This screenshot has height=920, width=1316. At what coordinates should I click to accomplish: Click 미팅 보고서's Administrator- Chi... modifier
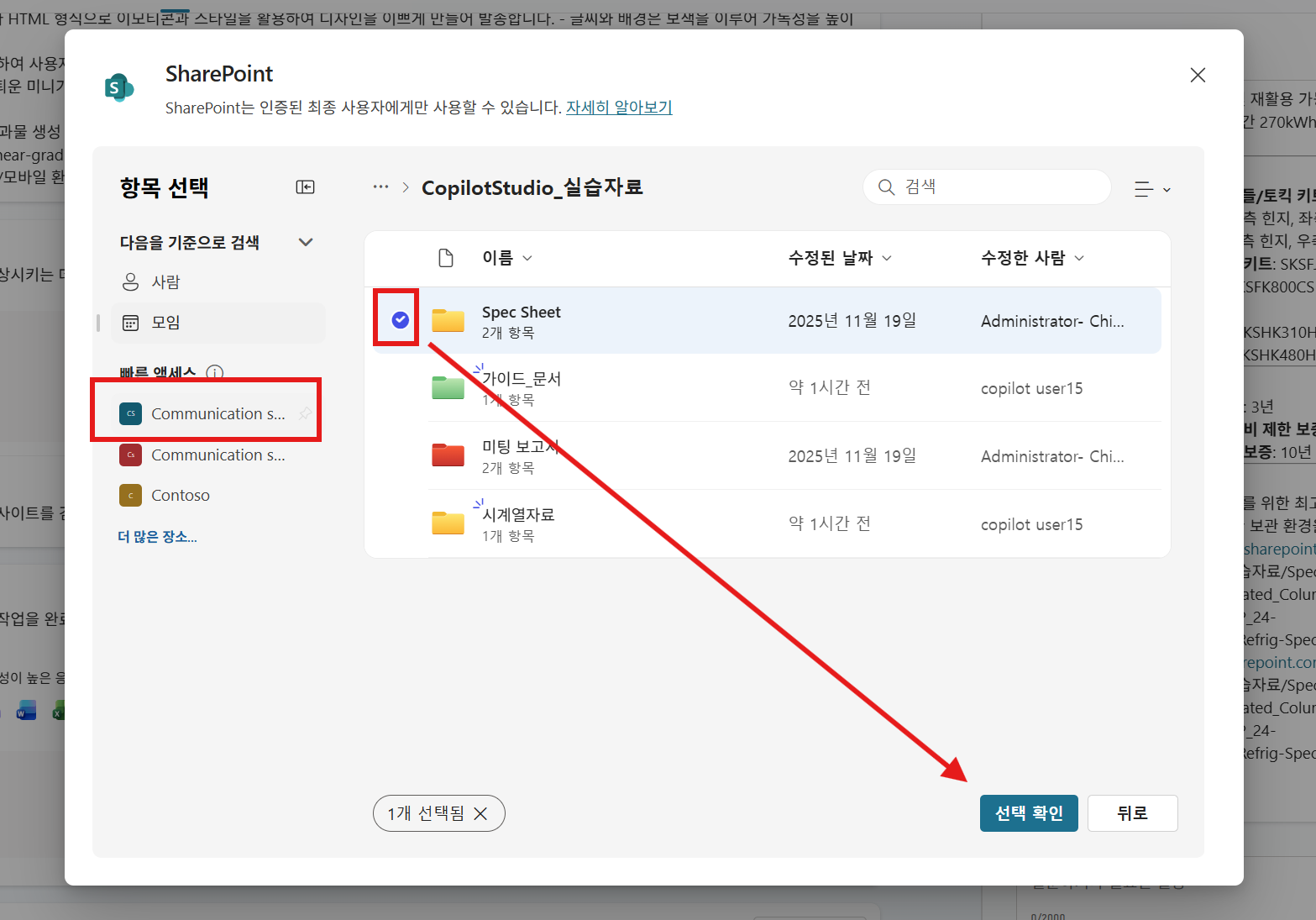(1052, 456)
